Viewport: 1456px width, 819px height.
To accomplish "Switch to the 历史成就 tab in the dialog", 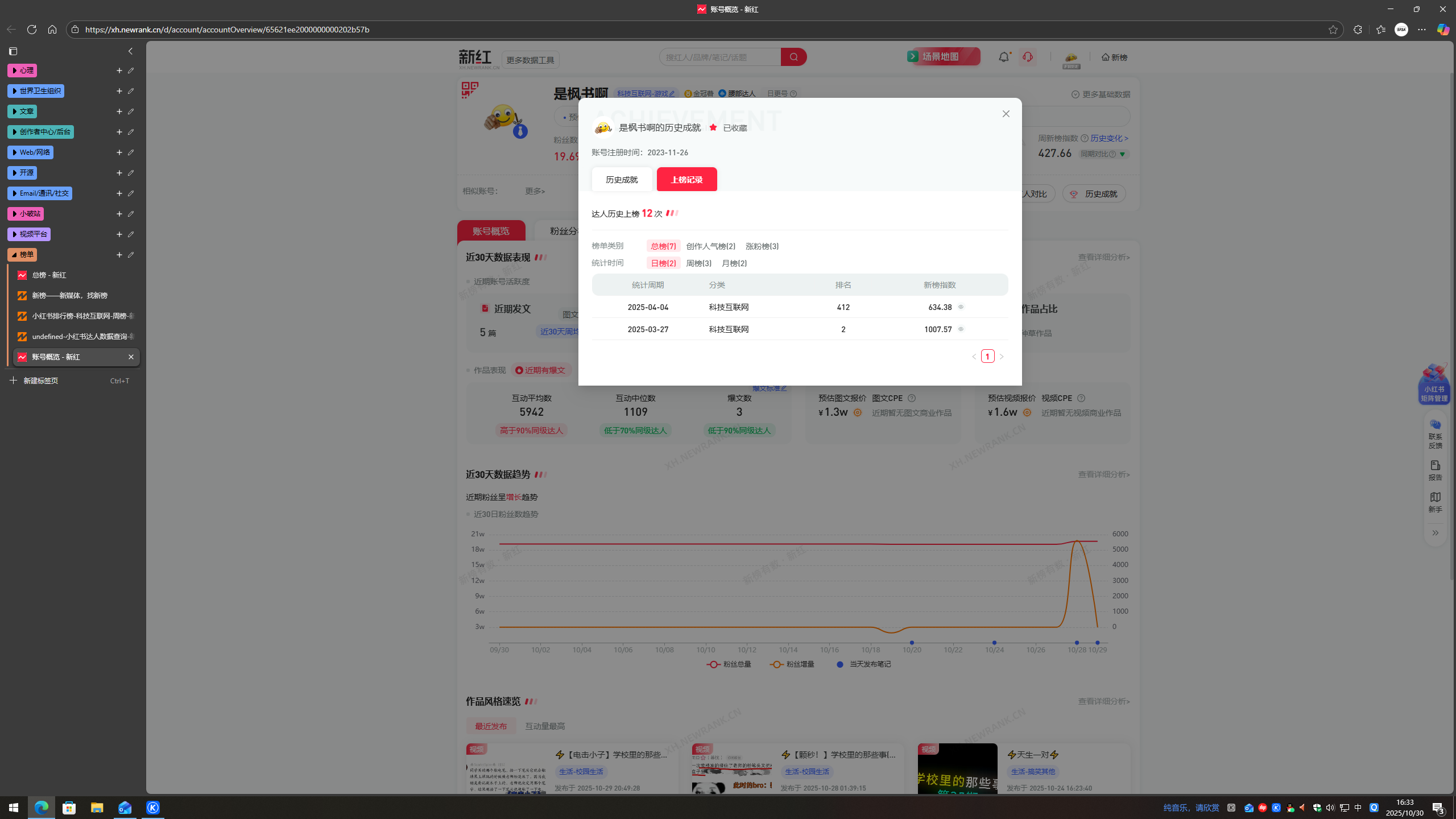I will [x=622, y=180].
